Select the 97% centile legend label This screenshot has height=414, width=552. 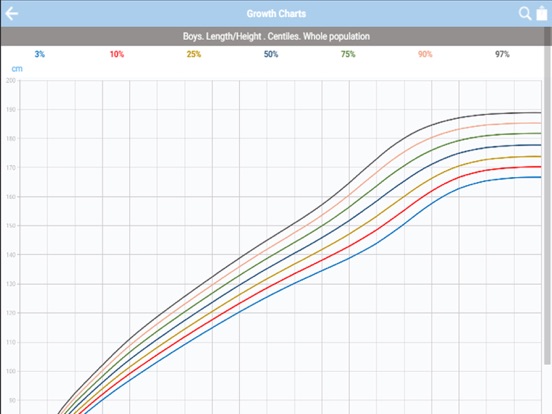pos(502,54)
